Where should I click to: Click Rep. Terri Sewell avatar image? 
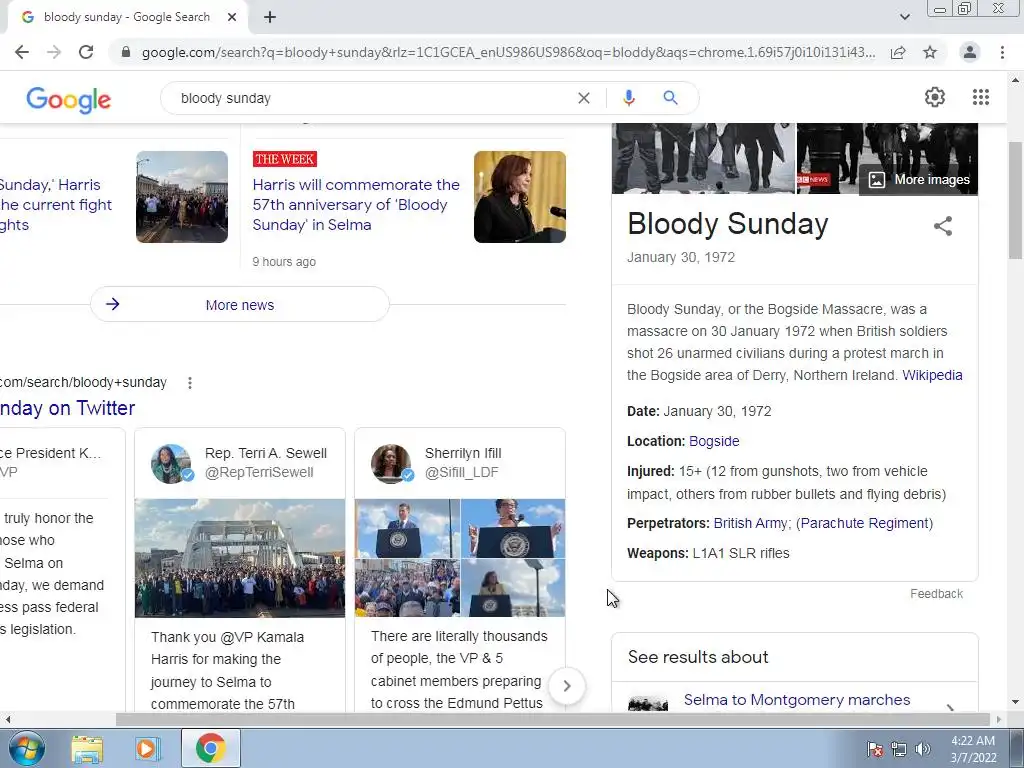click(171, 464)
